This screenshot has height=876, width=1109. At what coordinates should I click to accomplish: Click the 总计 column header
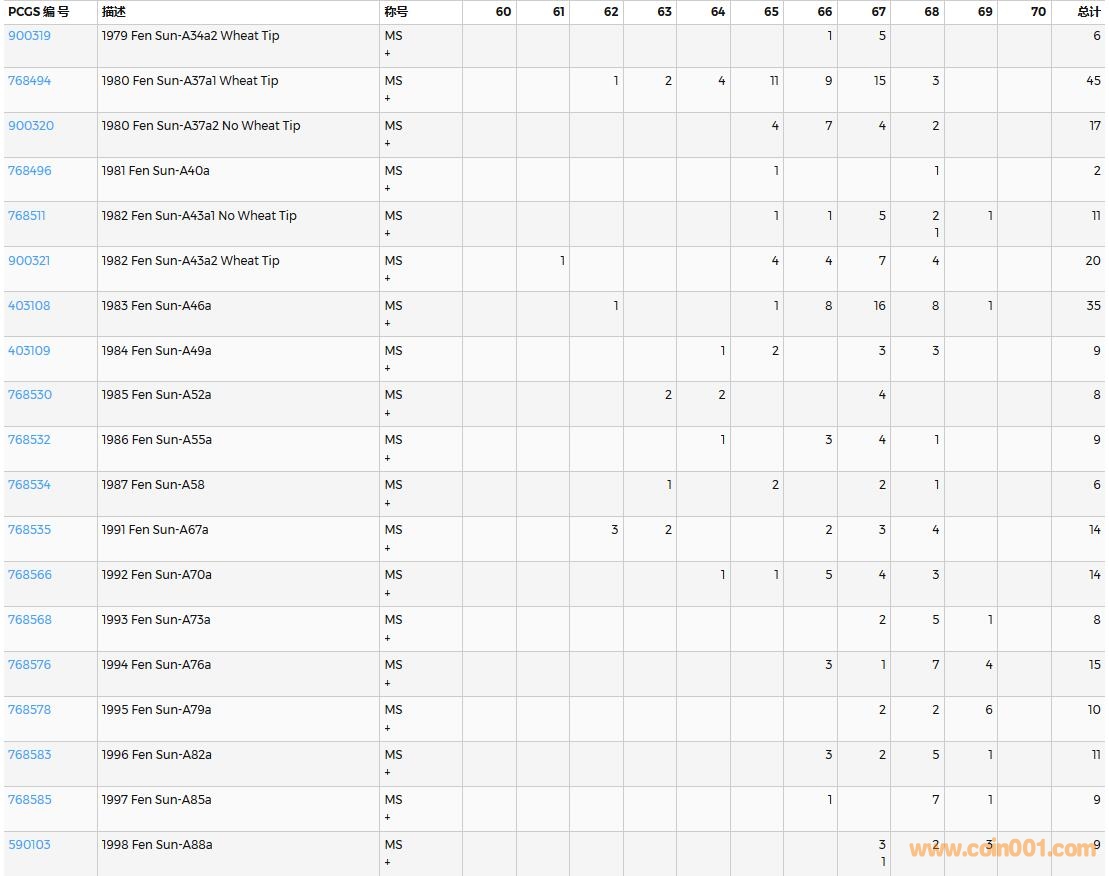1088,12
